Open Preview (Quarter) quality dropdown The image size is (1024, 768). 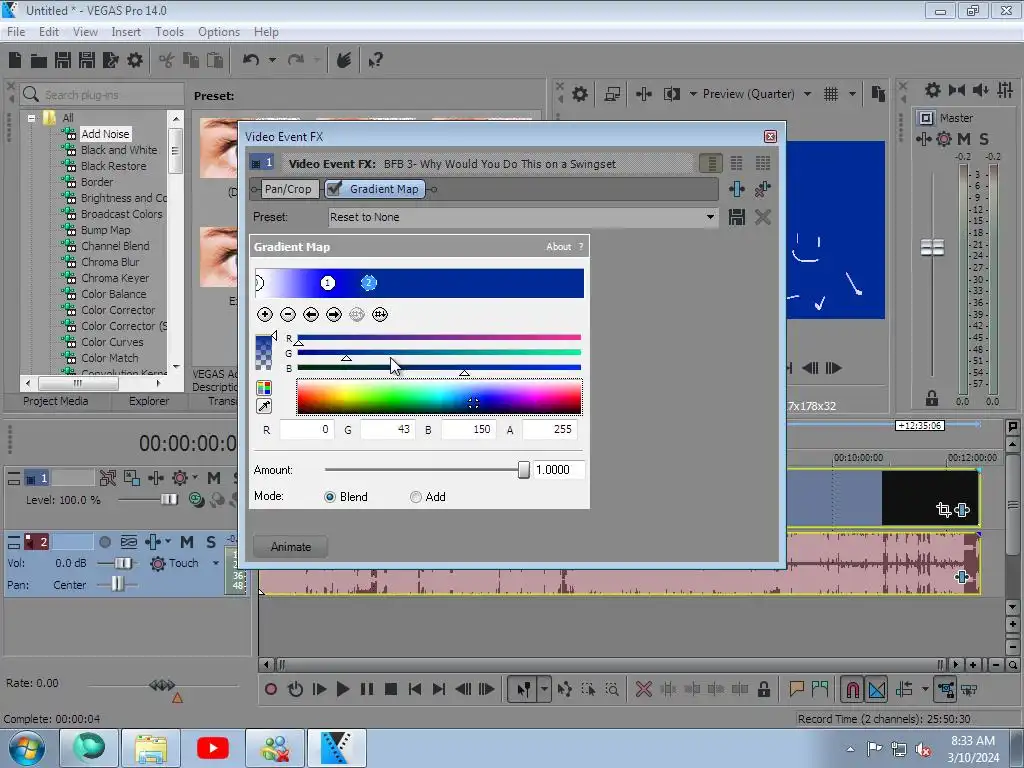pyautogui.click(x=808, y=94)
